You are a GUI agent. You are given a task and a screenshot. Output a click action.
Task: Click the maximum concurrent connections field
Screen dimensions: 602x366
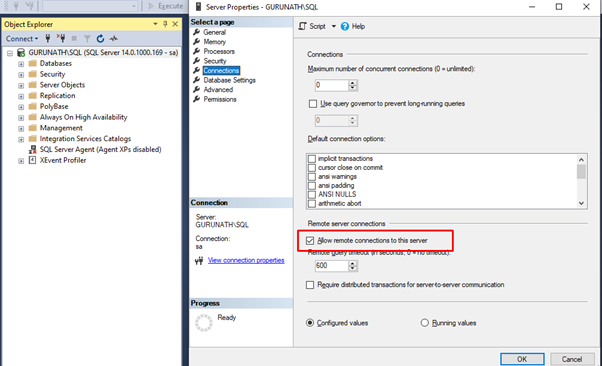point(331,85)
